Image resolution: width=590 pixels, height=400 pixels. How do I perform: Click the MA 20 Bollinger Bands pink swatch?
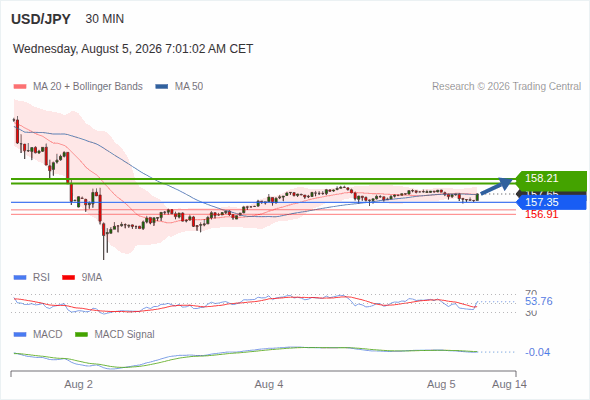pos(20,87)
